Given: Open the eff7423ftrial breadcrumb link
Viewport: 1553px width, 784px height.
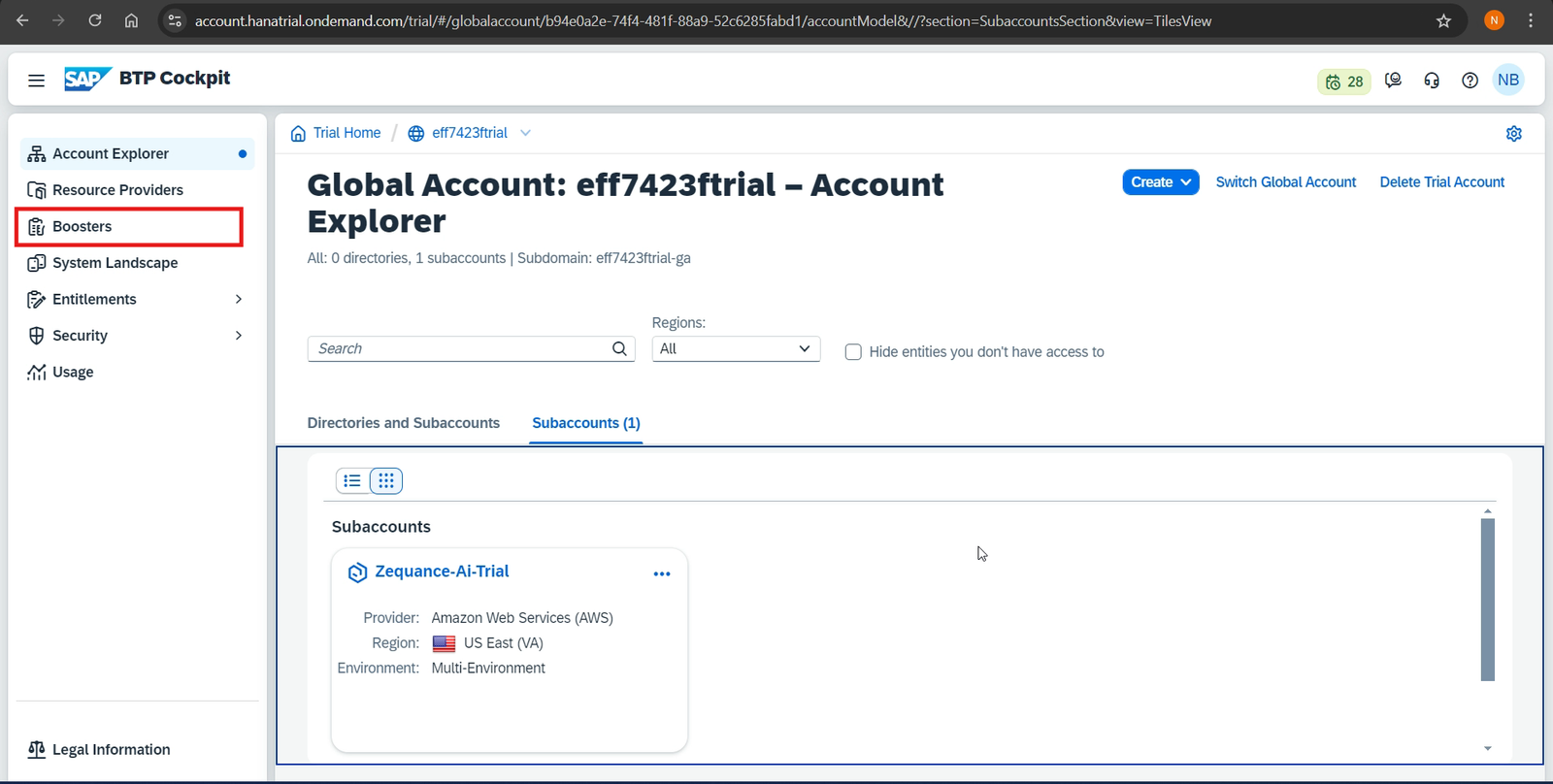Looking at the screenshot, I should click(x=470, y=133).
